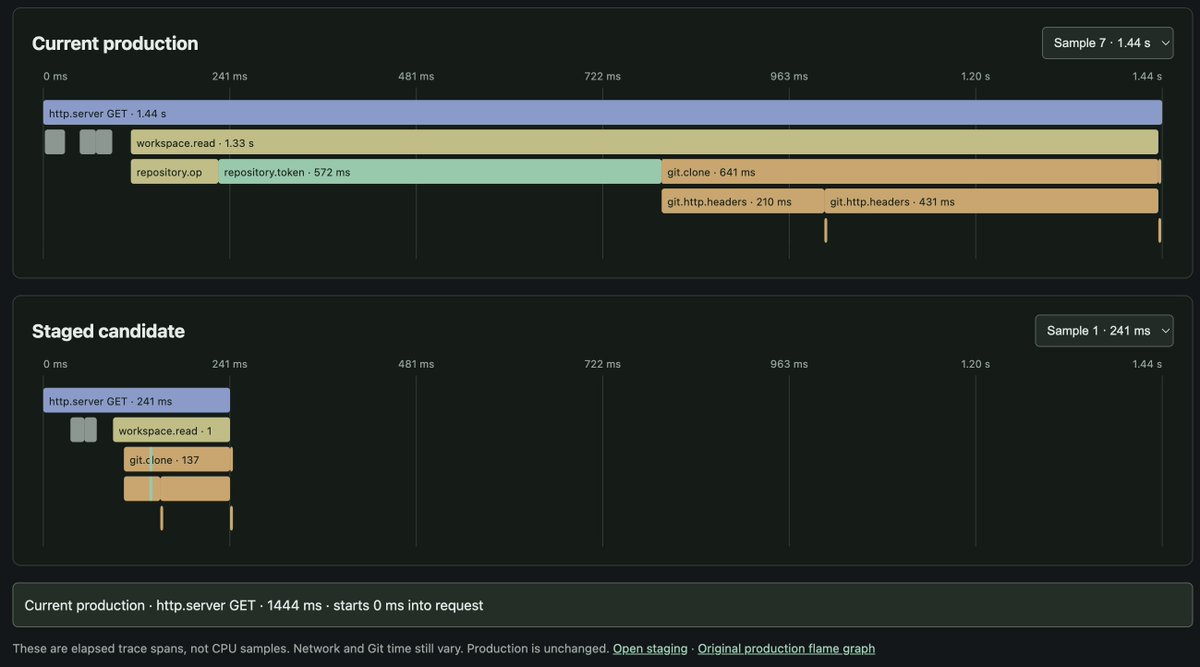Select the git.clone 641 ms span
Image resolution: width=1200 pixels, height=667 pixels.
pos(910,172)
